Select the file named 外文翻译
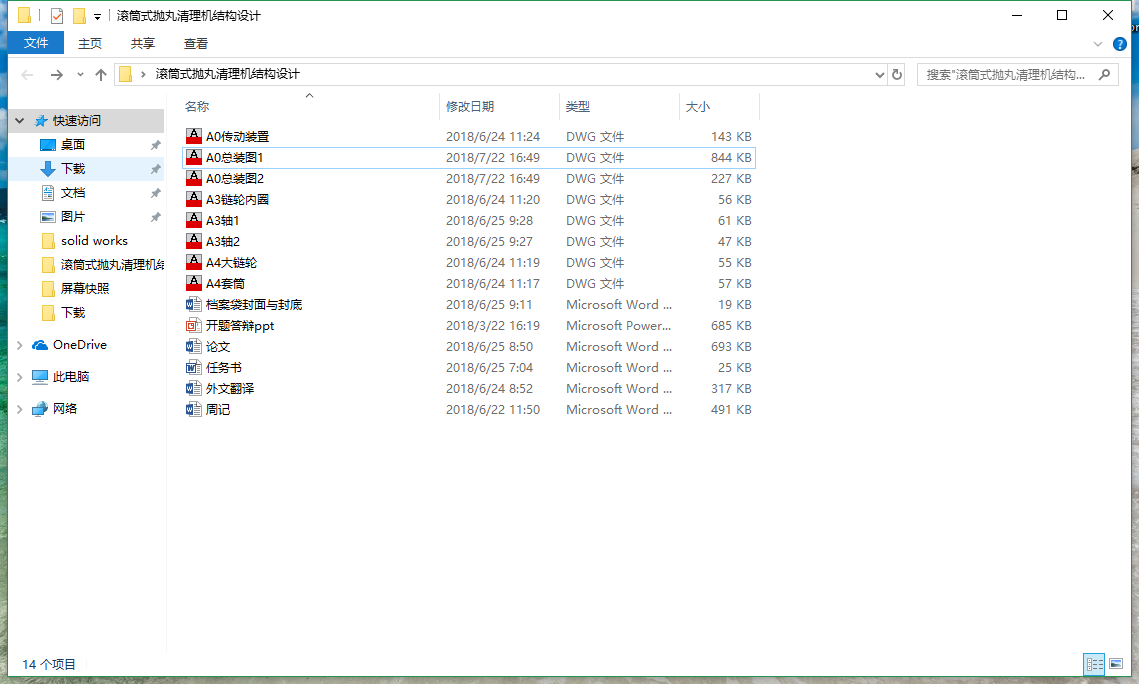 (x=230, y=389)
